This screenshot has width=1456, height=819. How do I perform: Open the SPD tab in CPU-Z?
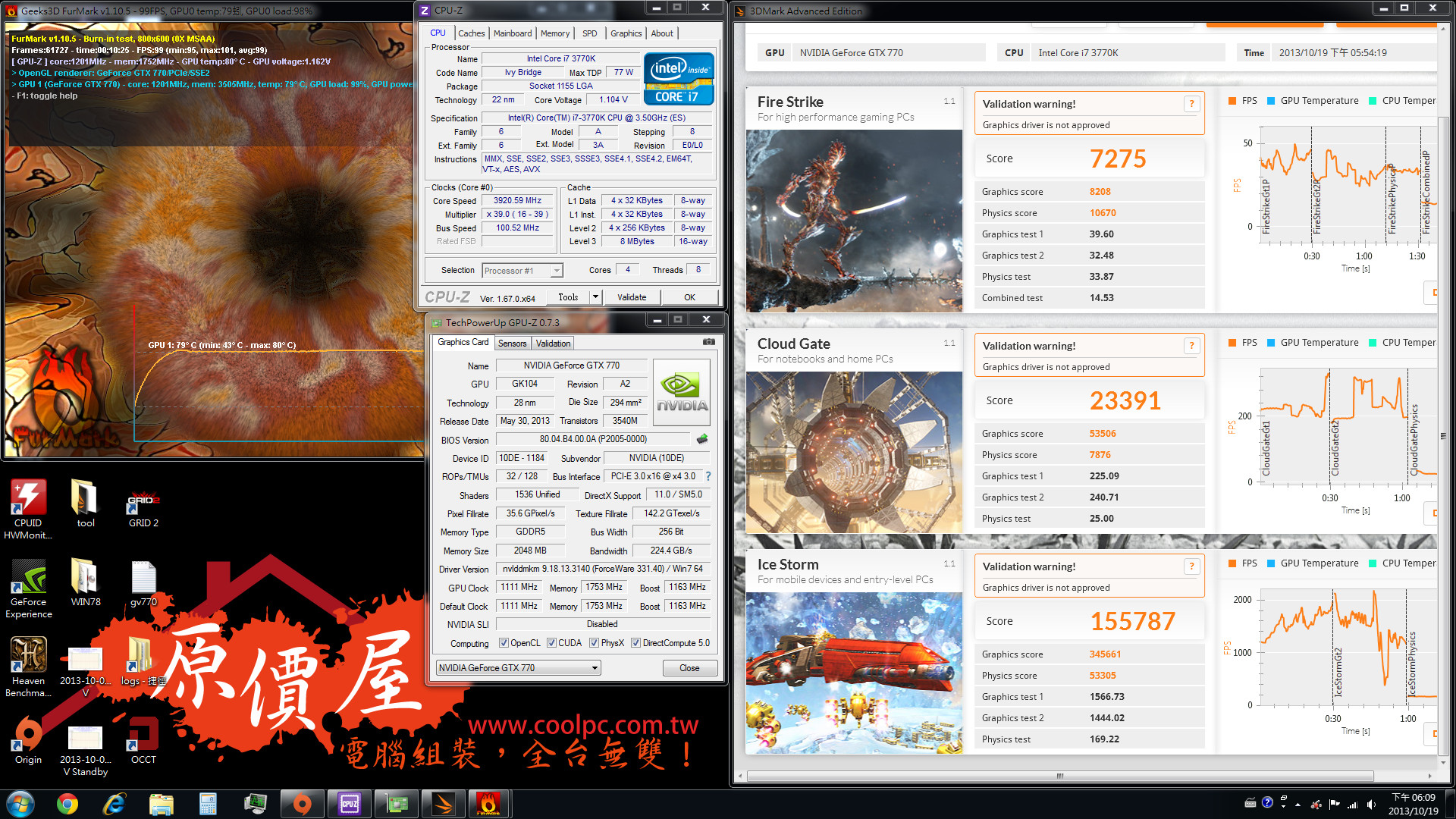pos(590,33)
